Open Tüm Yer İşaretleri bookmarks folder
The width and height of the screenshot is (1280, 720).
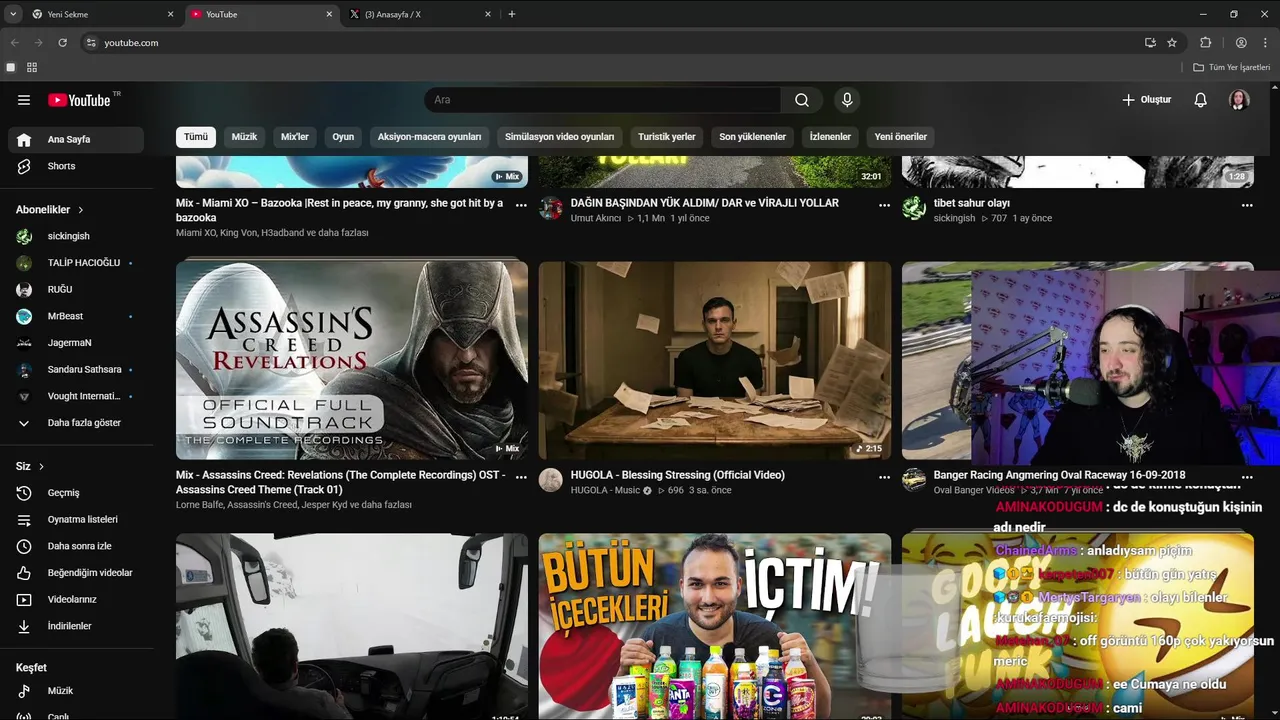(x=1231, y=67)
